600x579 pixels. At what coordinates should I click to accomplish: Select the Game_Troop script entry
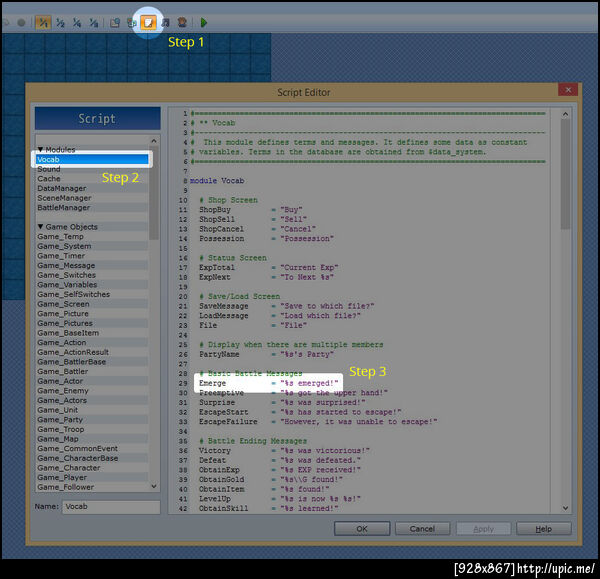pyautogui.click(x=92, y=429)
